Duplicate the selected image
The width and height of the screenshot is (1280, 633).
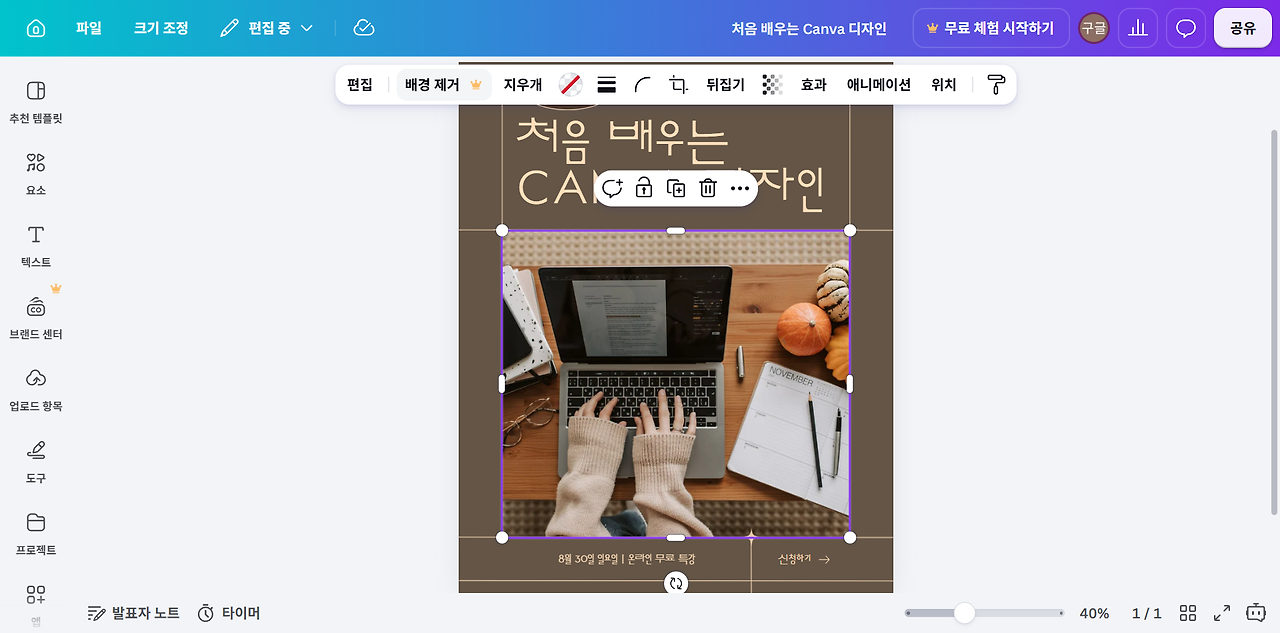676,188
